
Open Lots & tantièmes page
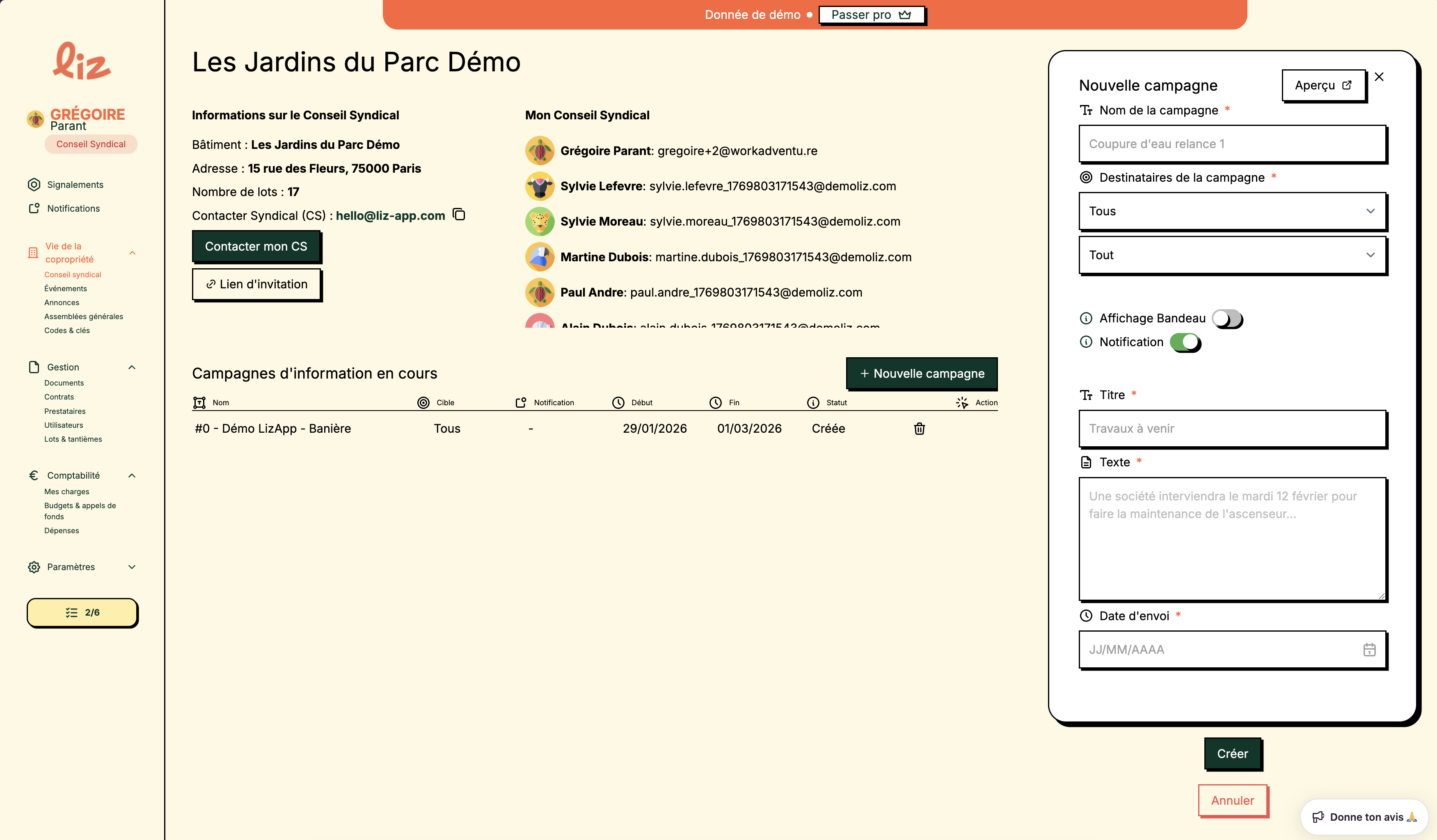click(73, 439)
